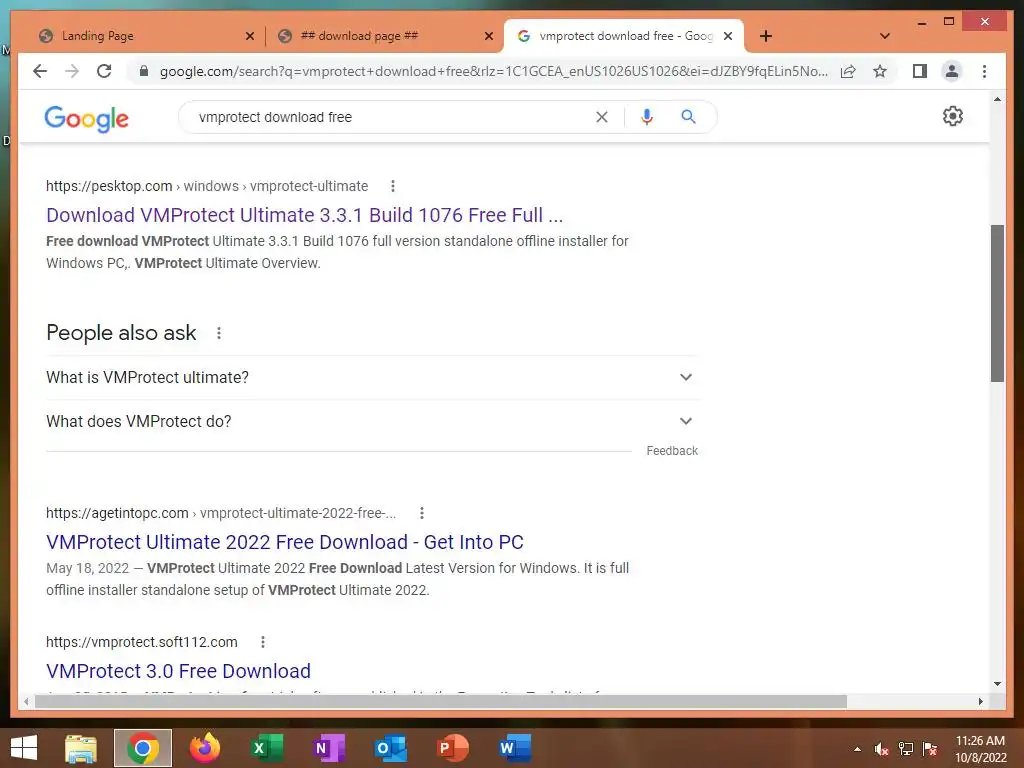The image size is (1024, 768).
Task: Open VMProtect 3.0 Free Download link
Action: (x=178, y=671)
